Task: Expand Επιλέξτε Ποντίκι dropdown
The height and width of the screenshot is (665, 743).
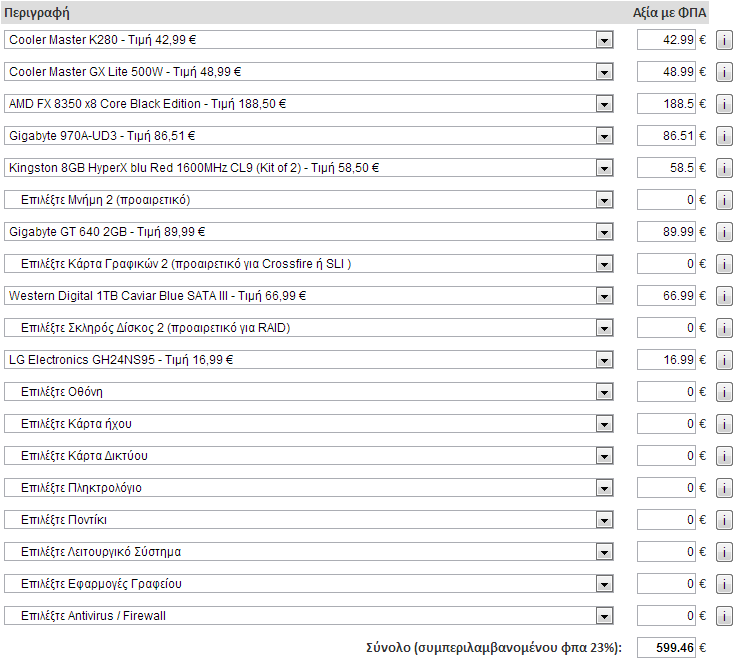Action: (x=308, y=520)
